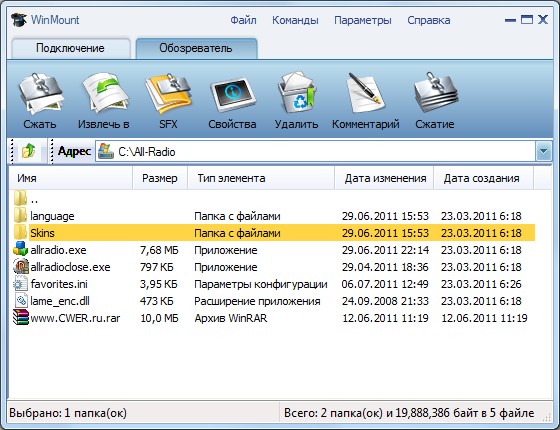Click the Извлечь в extract icon
The image size is (560, 430).
[105, 94]
